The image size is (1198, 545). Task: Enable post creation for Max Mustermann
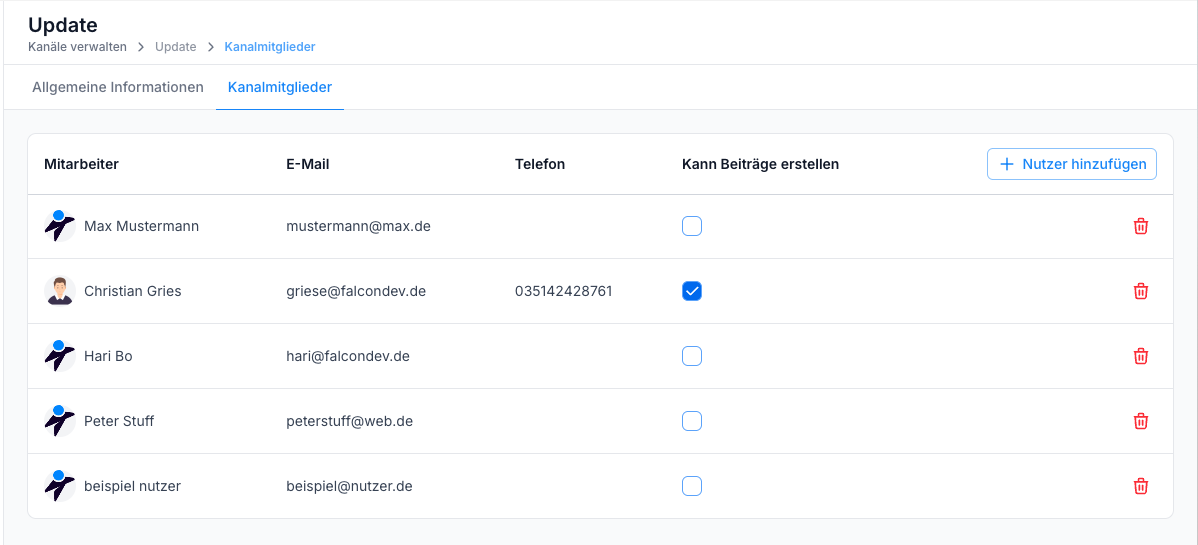pos(691,226)
